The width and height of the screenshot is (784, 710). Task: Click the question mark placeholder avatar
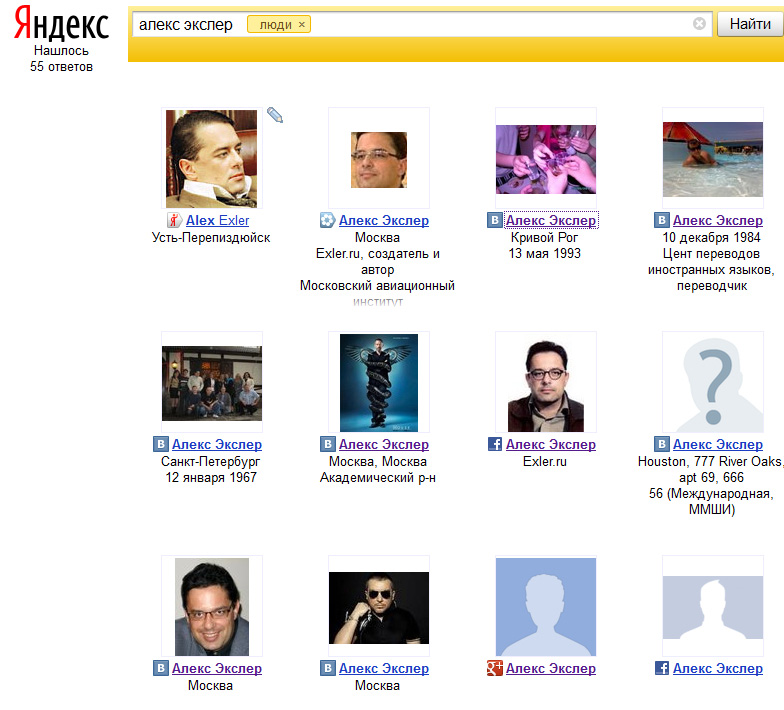[x=713, y=383]
